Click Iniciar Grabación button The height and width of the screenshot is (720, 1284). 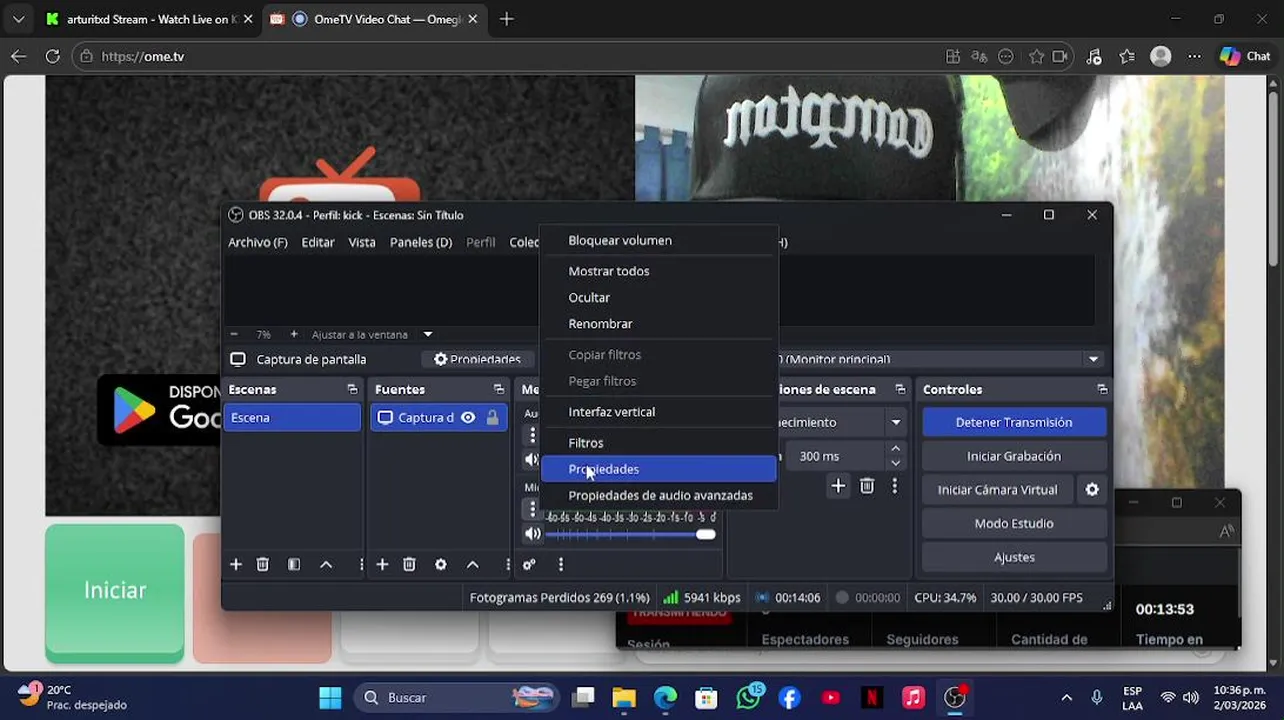click(1014, 456)
